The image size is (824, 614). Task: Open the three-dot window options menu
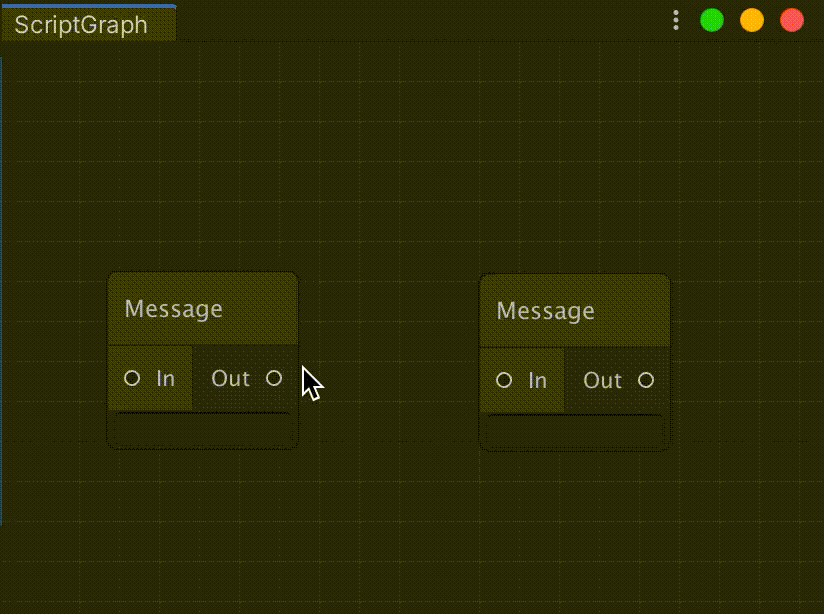pos(676,21)
